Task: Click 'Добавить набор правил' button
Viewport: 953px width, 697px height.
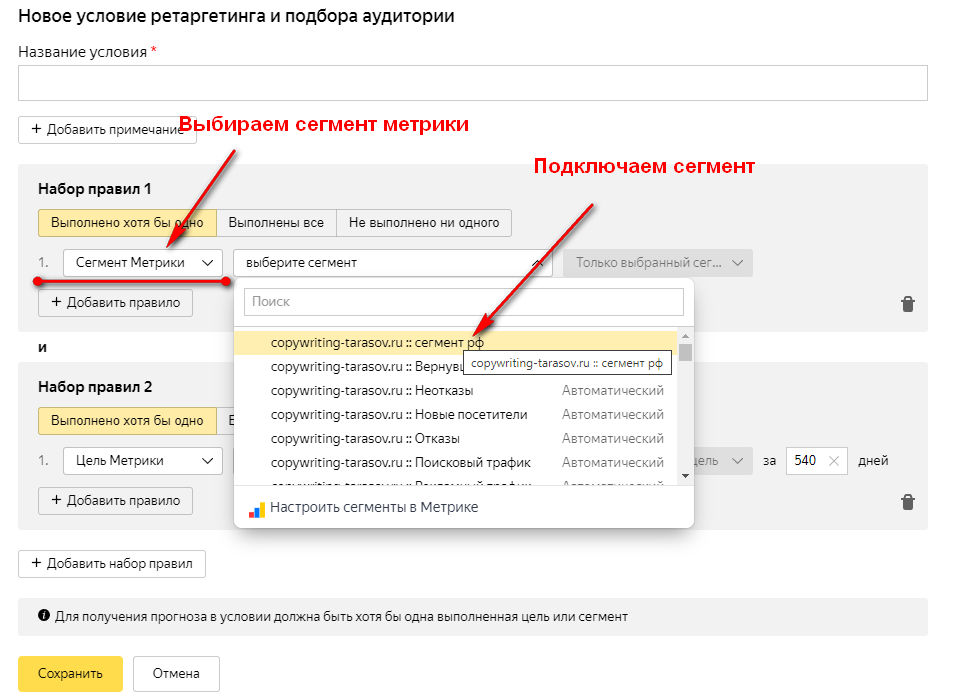Action: point(112,564)
